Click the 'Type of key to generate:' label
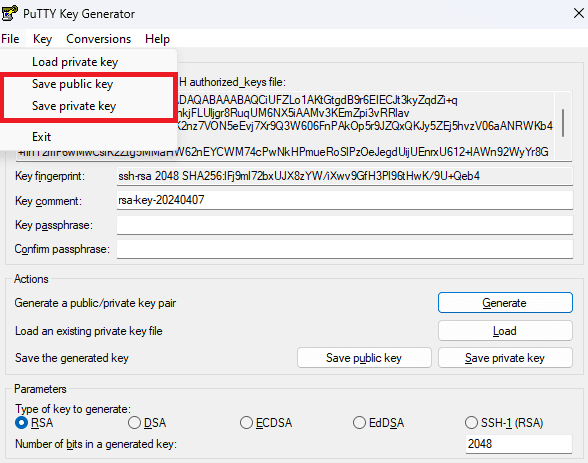 pos(73,409)
